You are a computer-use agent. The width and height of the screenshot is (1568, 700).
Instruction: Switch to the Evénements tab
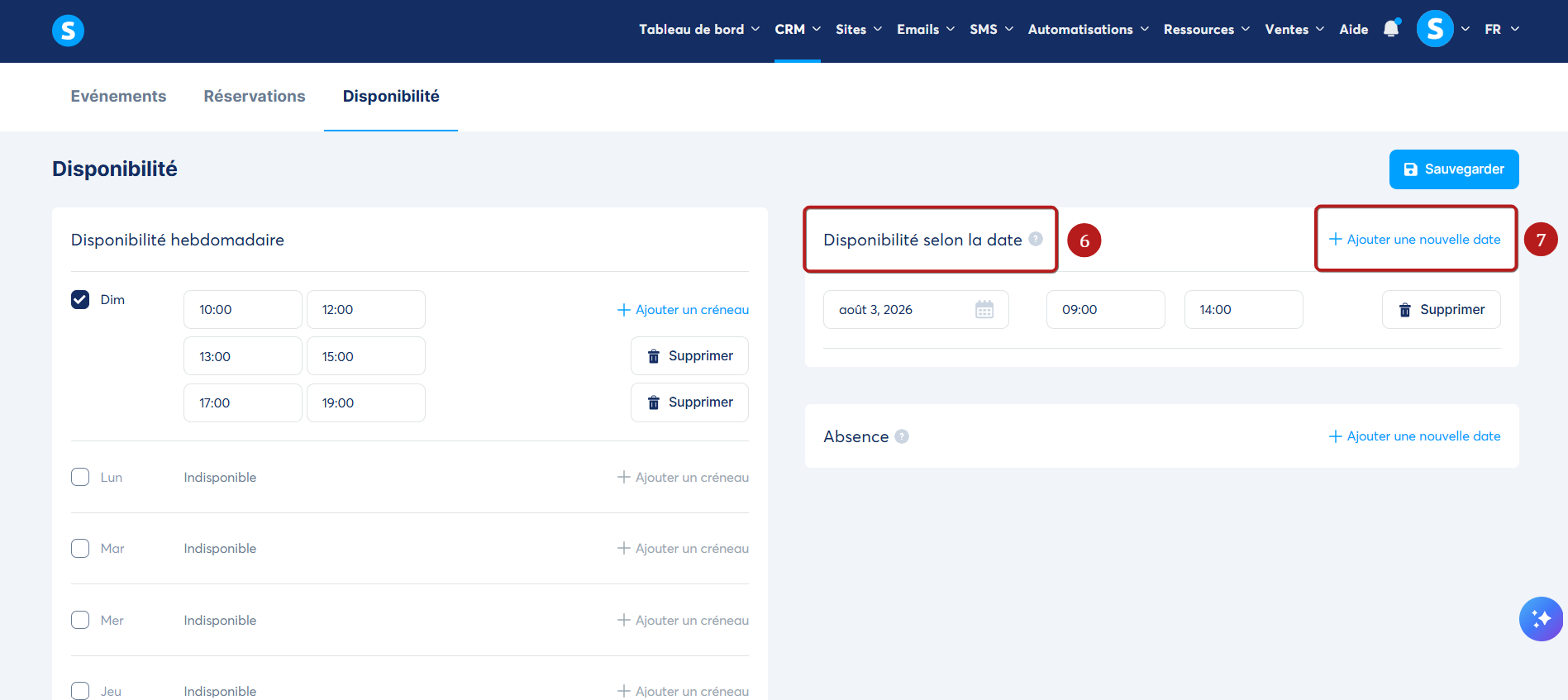click(x=118, y=96)
